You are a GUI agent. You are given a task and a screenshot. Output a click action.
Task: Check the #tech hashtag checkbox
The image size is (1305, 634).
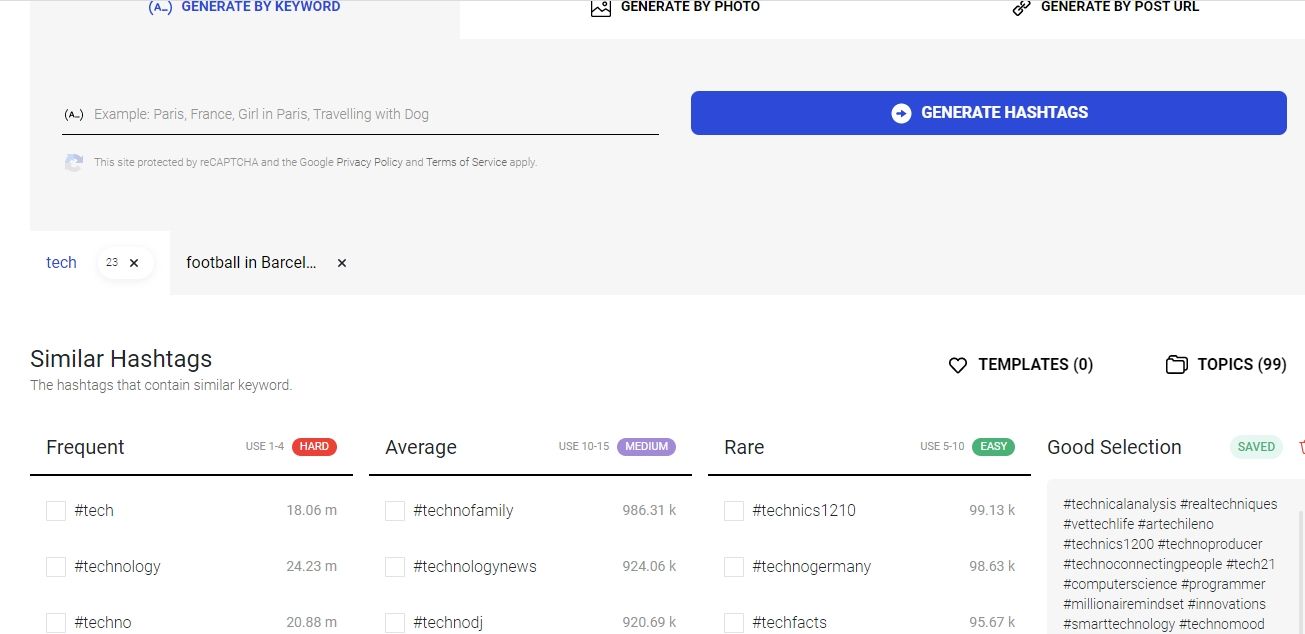click(x=56, y=511)
